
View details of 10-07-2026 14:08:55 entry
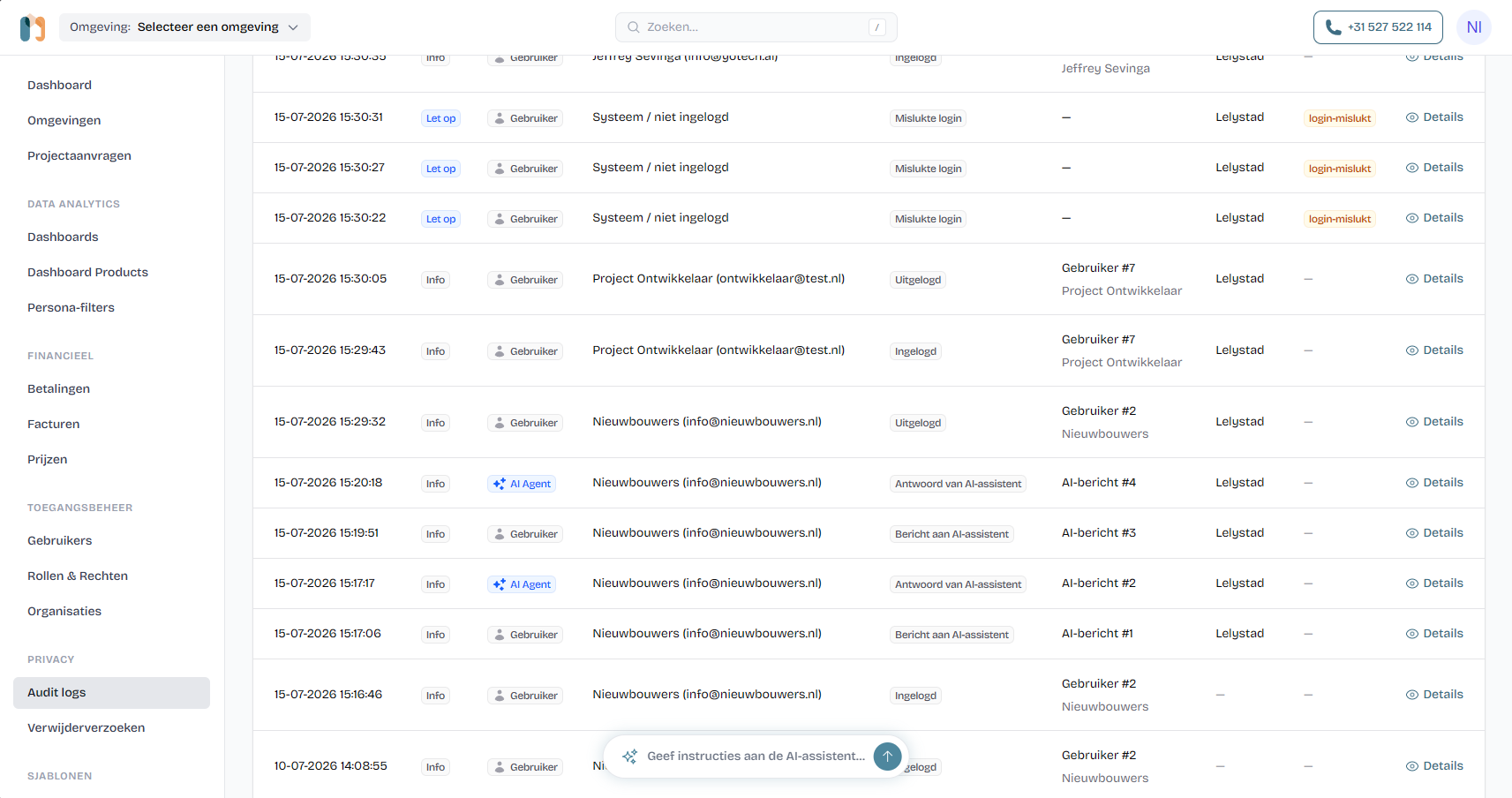(x=1434, y=766)
